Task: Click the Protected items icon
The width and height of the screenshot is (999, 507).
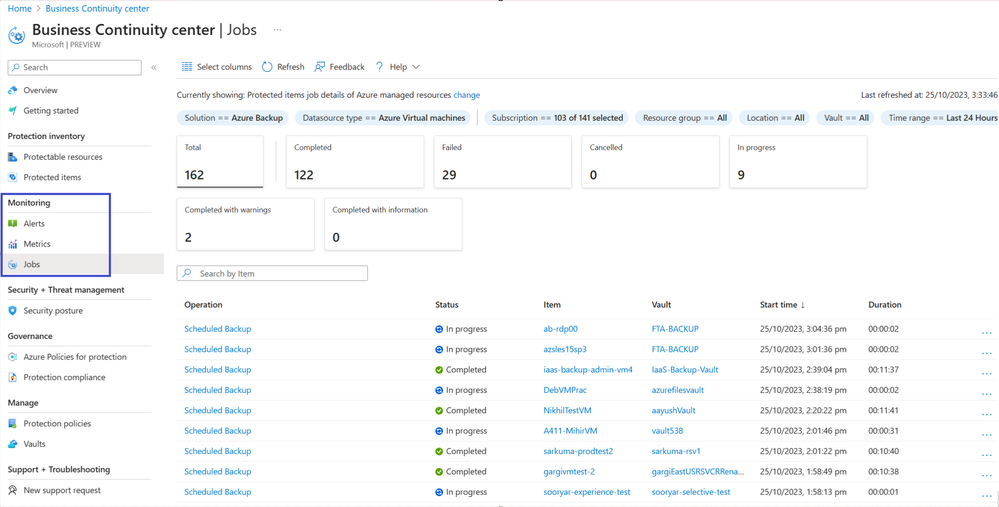Action: 13,178
